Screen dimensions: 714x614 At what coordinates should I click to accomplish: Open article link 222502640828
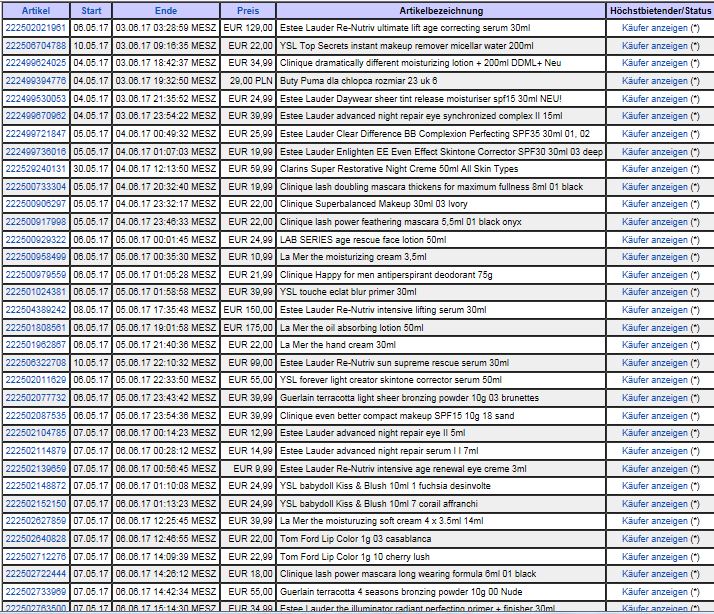pyautogui.click(x=36, y=538)
